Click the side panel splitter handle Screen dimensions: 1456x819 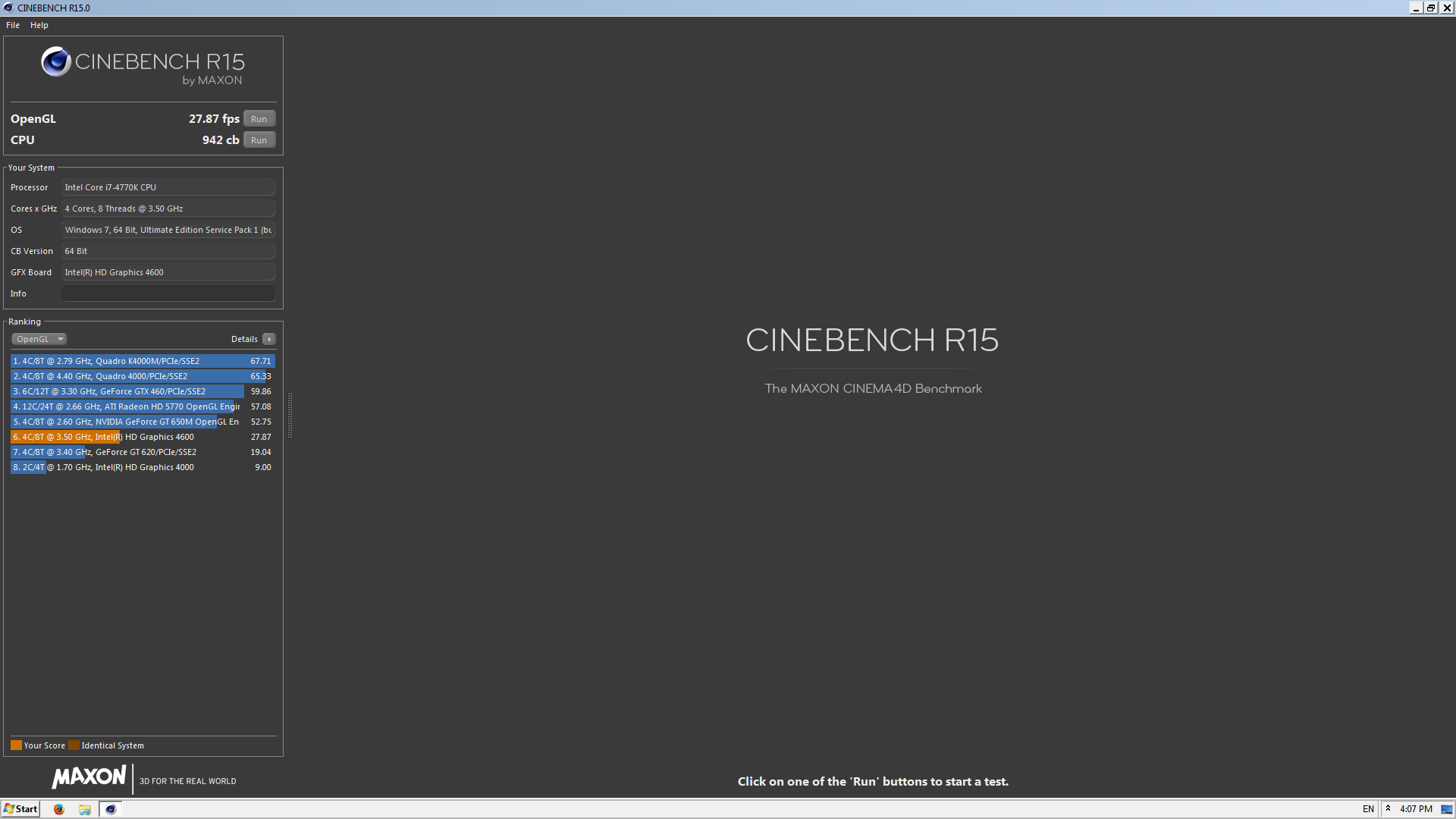click(290, 415)
